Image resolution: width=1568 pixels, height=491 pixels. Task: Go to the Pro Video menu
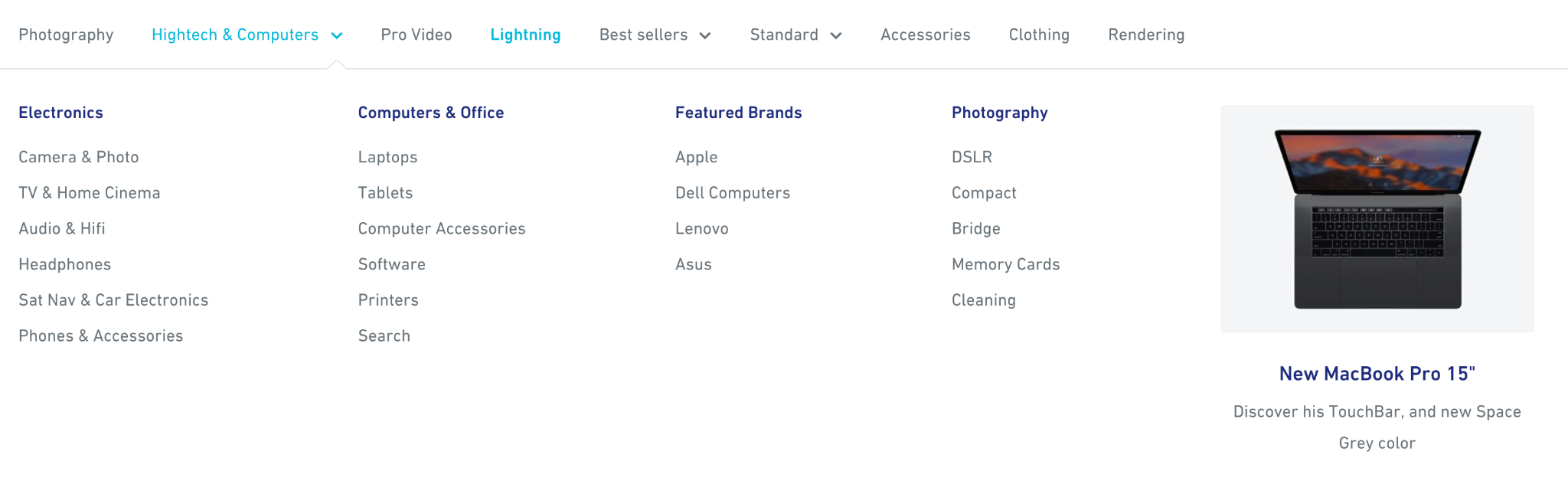coord(416,35)
